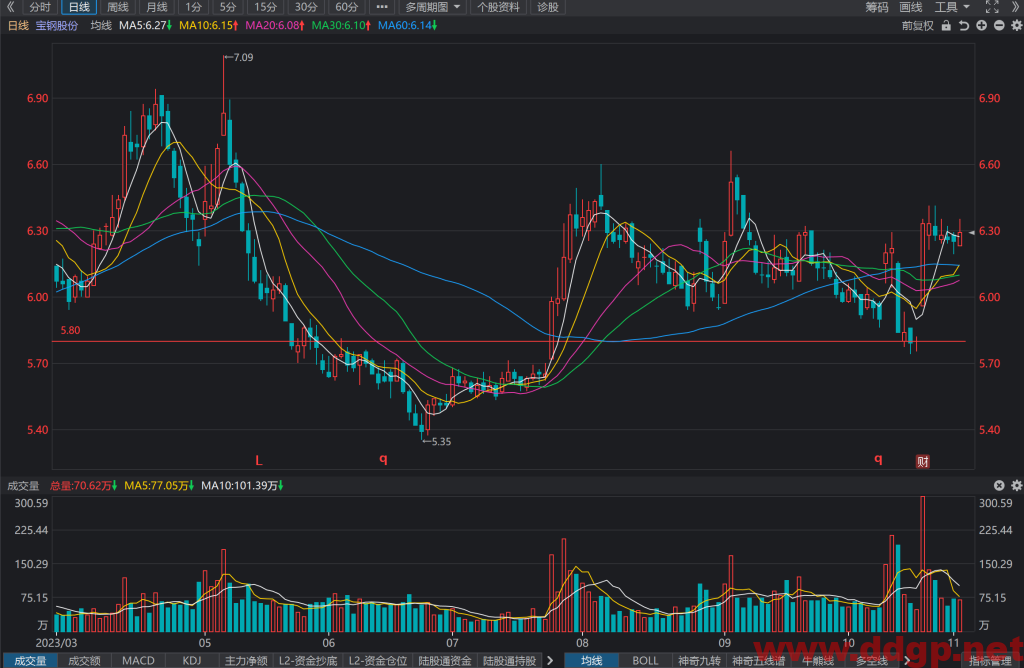Screen dimensions: 1024x668
Task: Select the 成交额 sub-indicator tab
Action: [85, 660]
